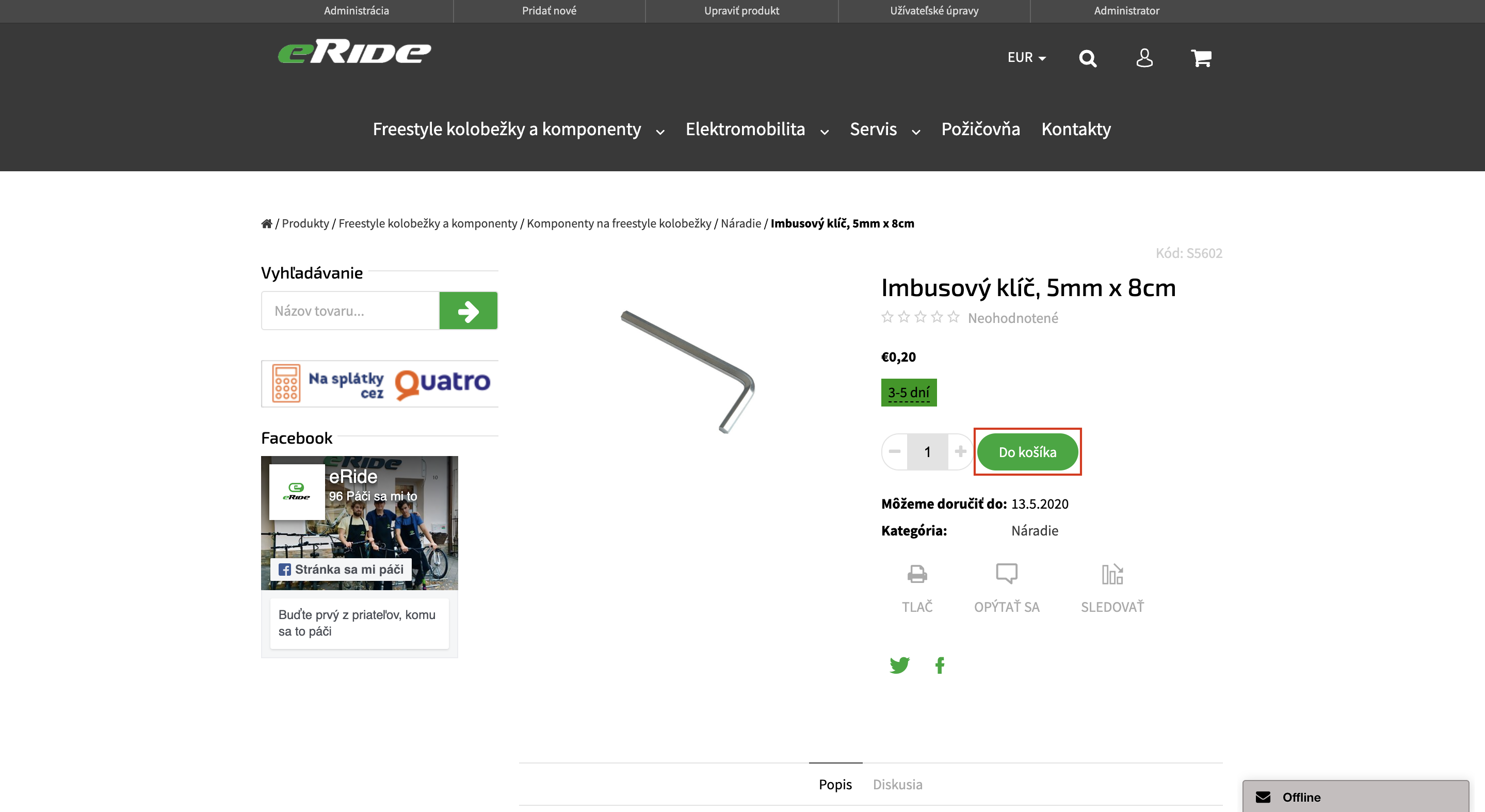Share product via Twitter icon

(x=899, y=665)
